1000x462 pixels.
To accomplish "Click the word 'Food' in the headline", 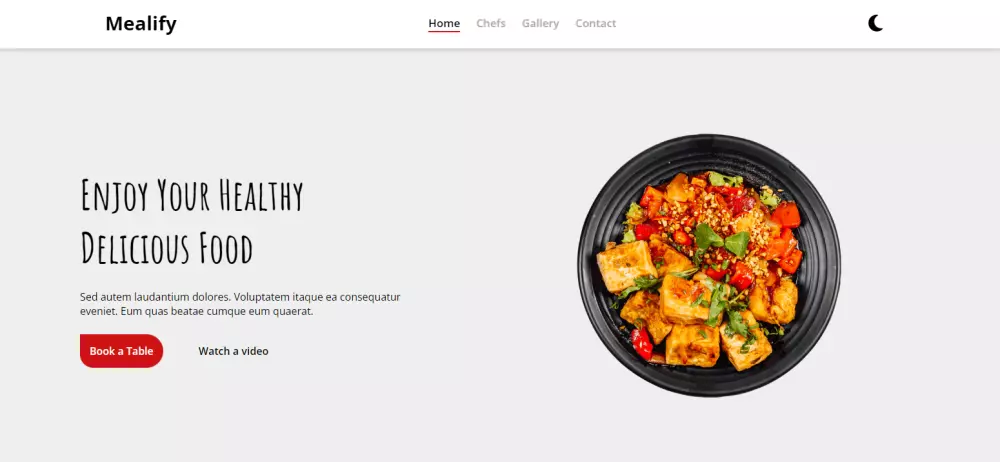I will [x=226, y=248].
